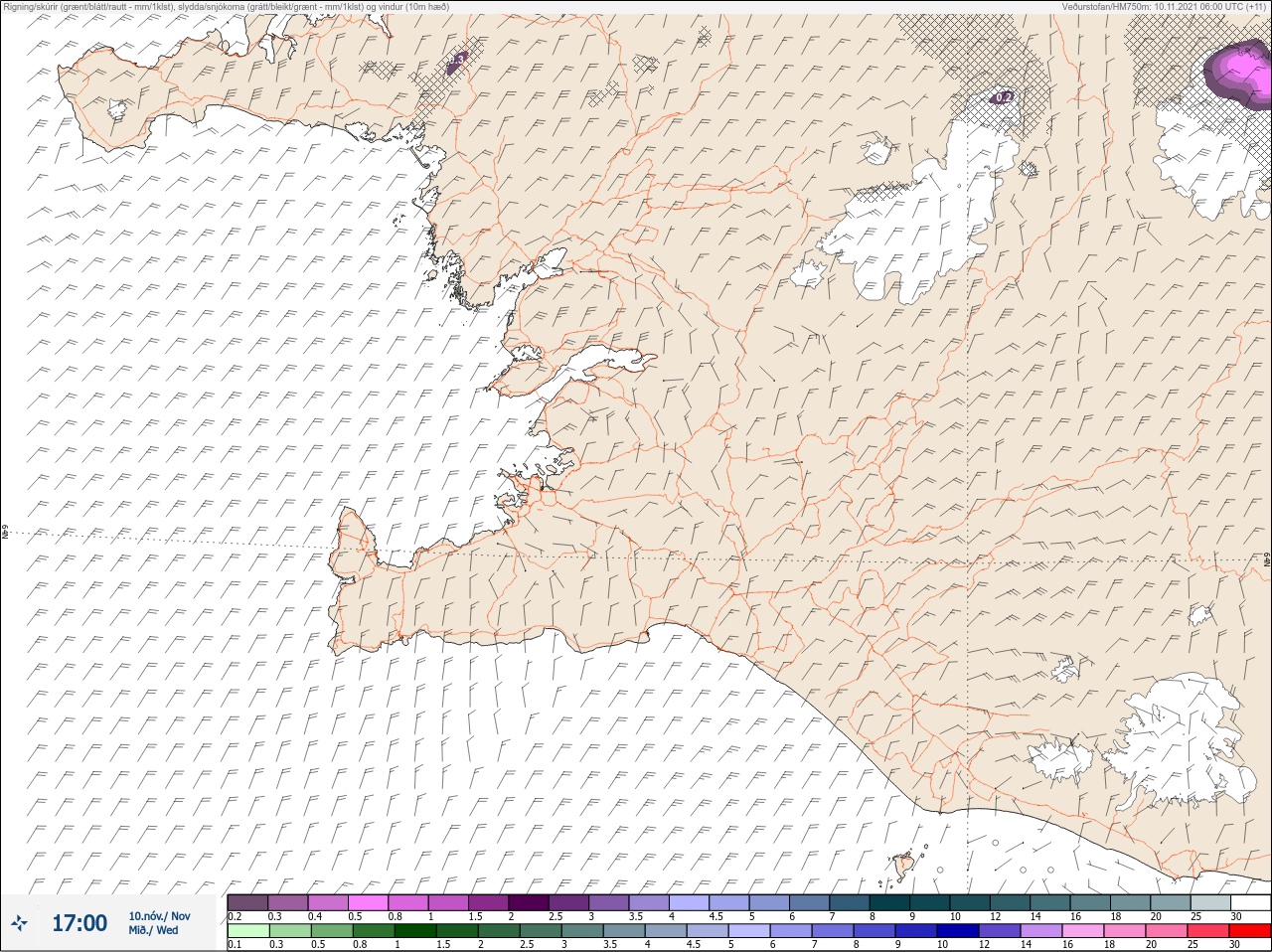
Task: Pick the deep navy blue swatch at 10 in lower legend
Action: tap(957, 931)
